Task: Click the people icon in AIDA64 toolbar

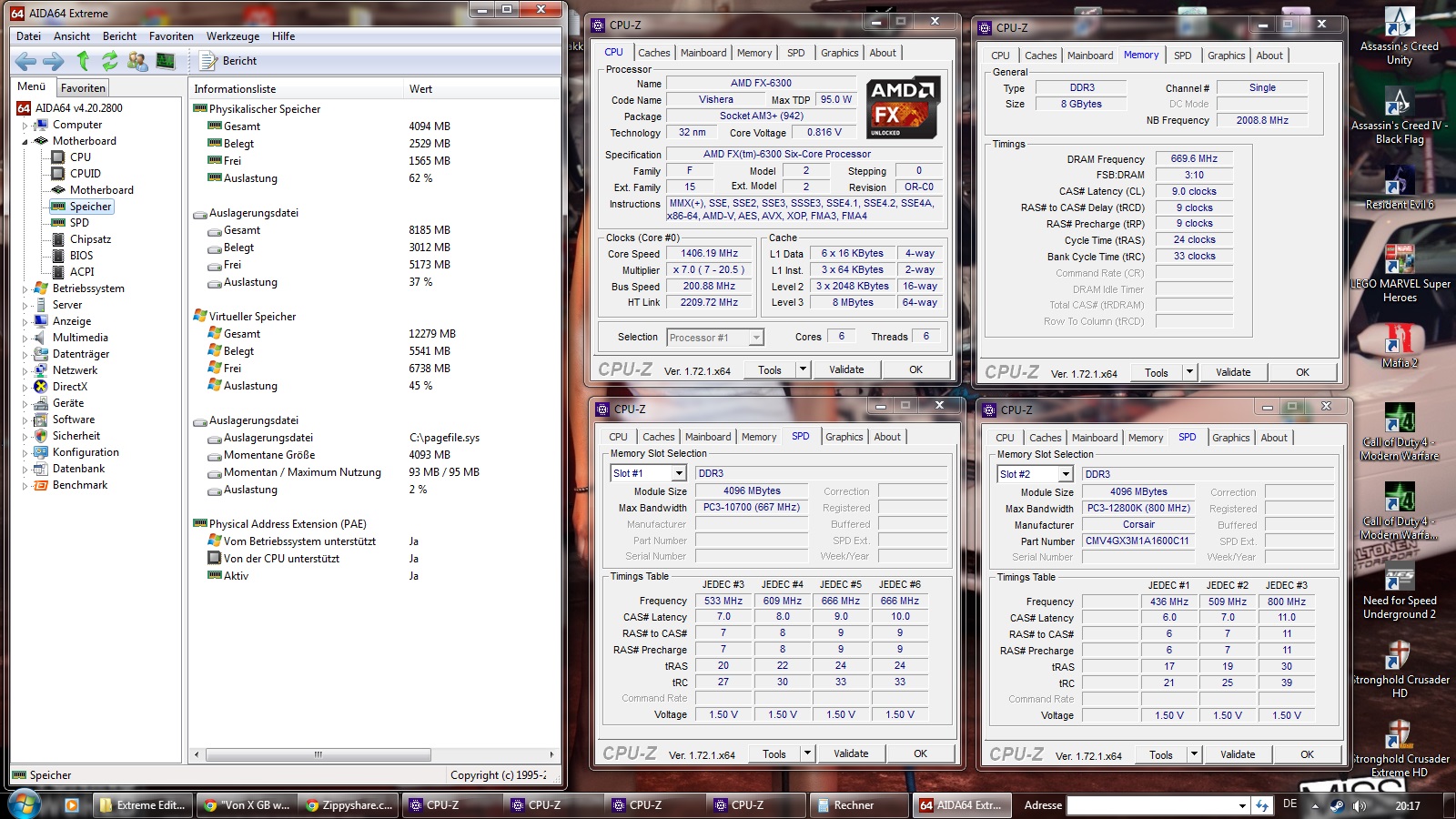Action: click(137, 61)
